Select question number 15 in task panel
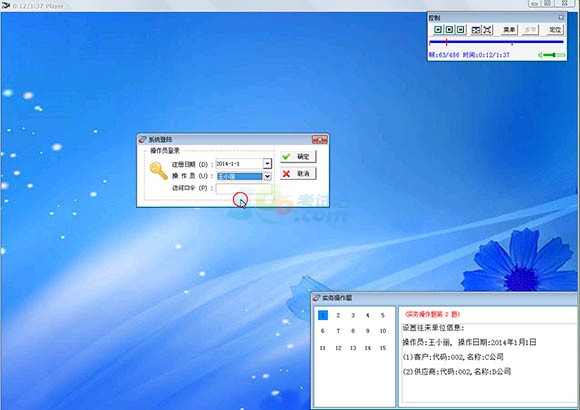Screen dimensions: 580x410 coord(383,348)
